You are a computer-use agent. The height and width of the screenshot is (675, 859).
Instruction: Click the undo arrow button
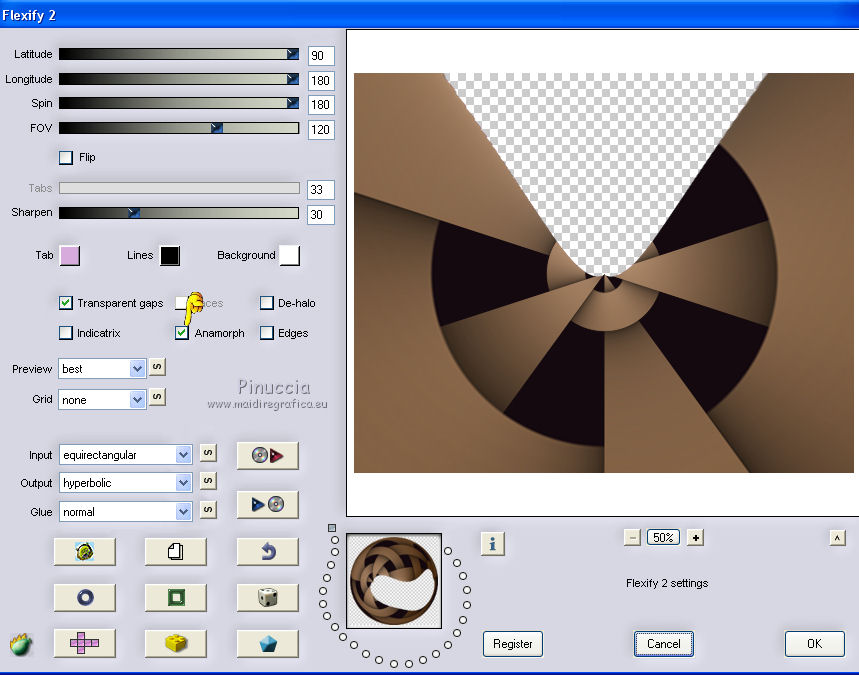click(x=267, y=551)
